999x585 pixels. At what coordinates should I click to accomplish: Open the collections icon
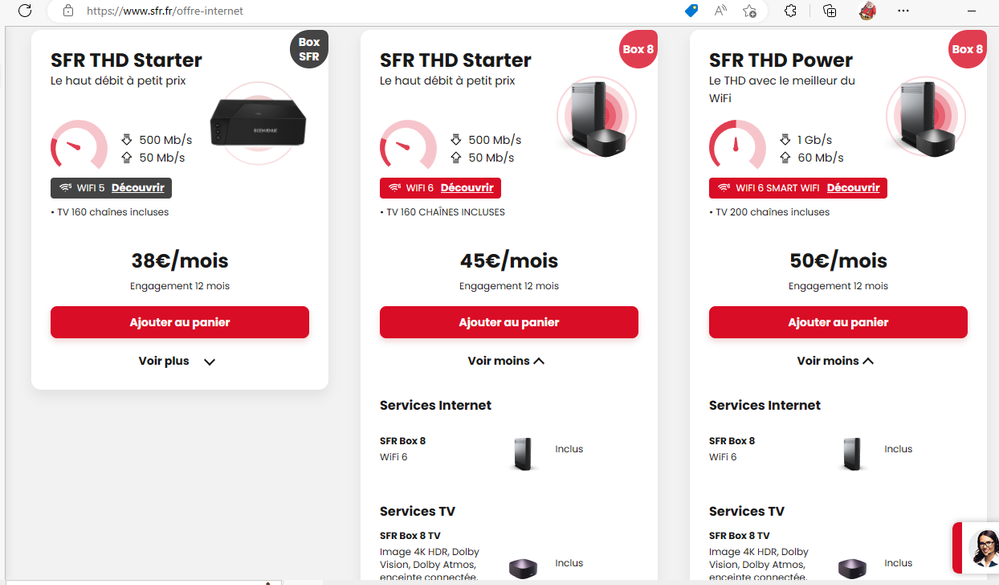click(x=829, y=11)
